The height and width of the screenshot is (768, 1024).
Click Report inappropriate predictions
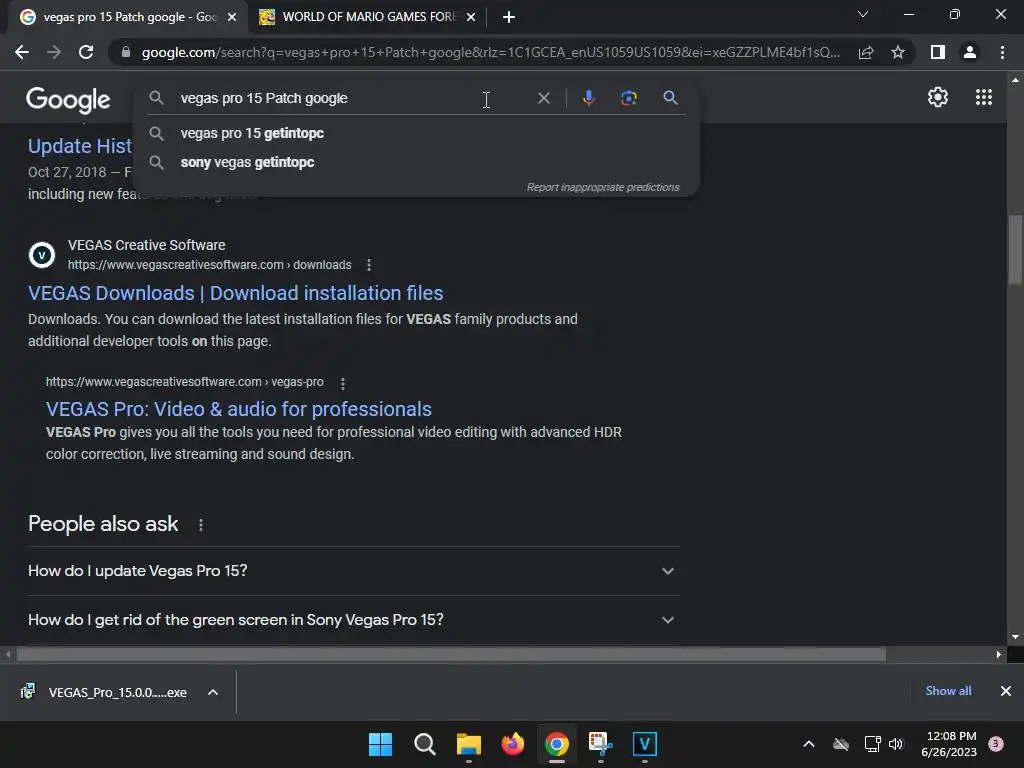pos(603,187)
